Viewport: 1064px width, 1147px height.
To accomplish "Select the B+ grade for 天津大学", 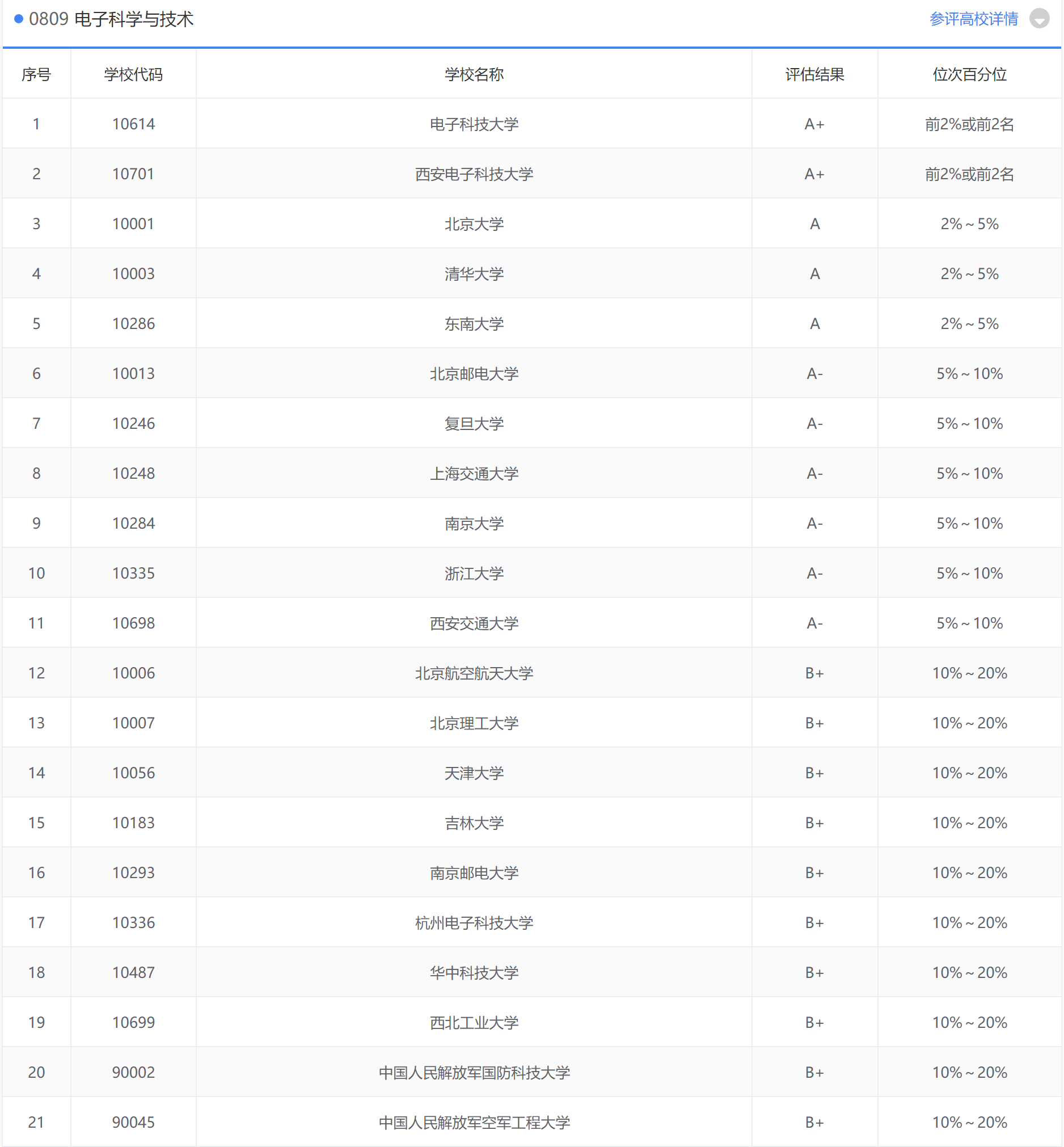I will (814, 773).
